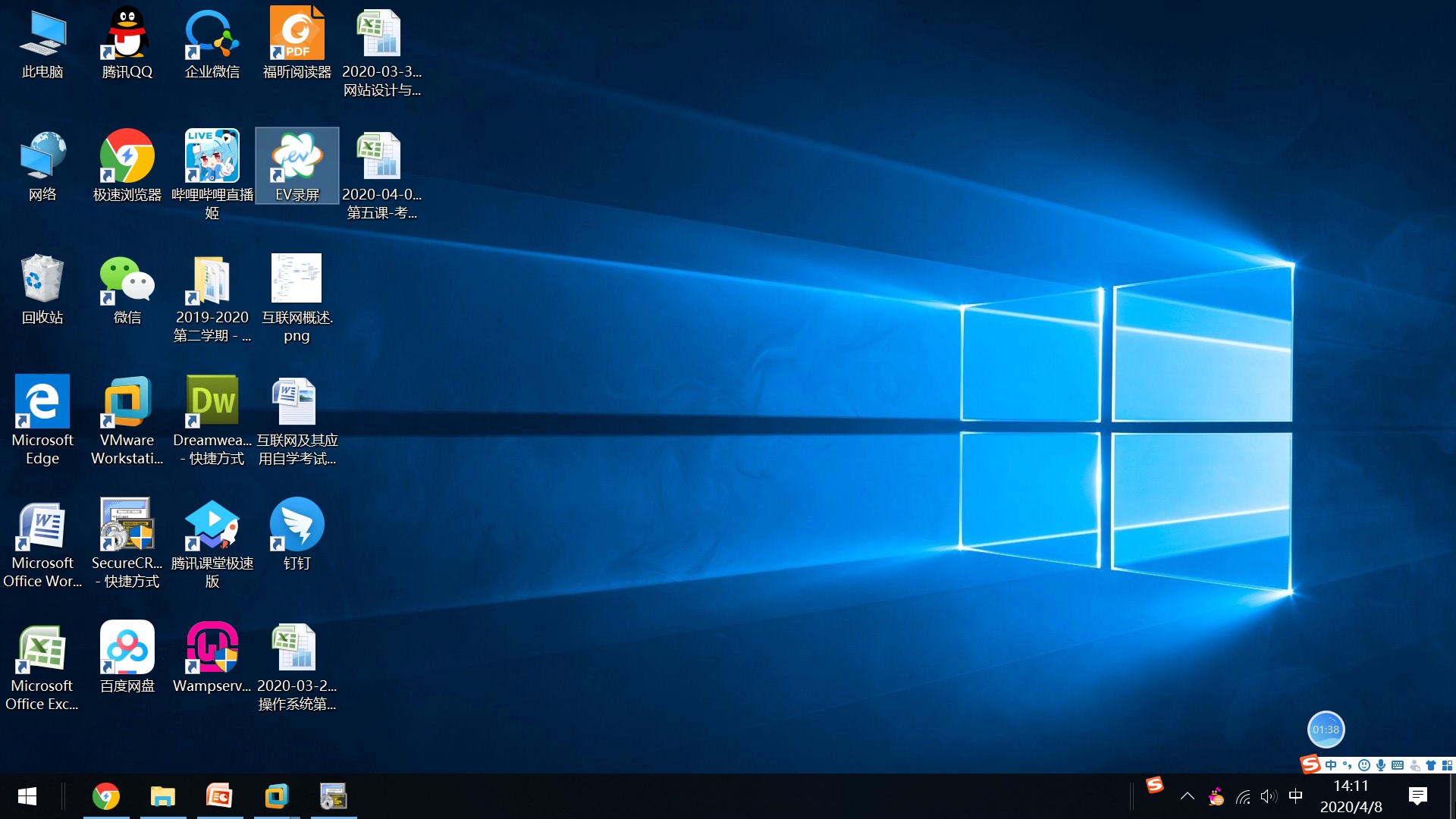The width and height of the screenshot is (1456, 819).
Task: Select the 2020-03-3... 网站设计与 Excel file
Action: point(382,53)
